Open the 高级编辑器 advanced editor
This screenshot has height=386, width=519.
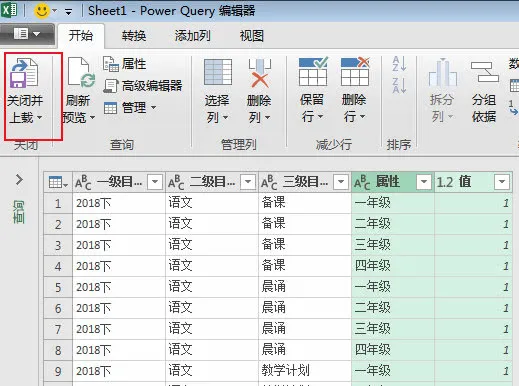[143, 86]
